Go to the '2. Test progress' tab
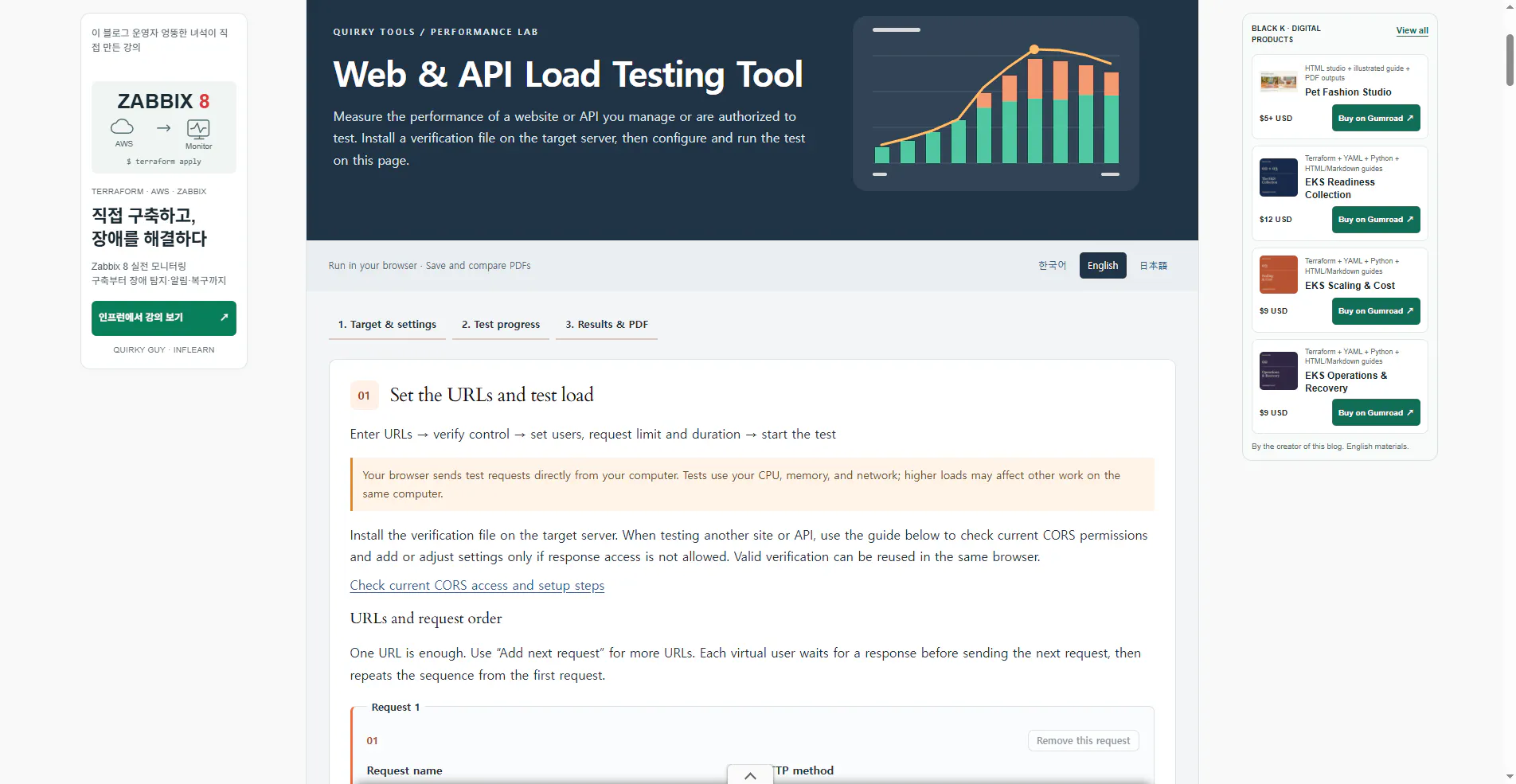 point(501,325)
